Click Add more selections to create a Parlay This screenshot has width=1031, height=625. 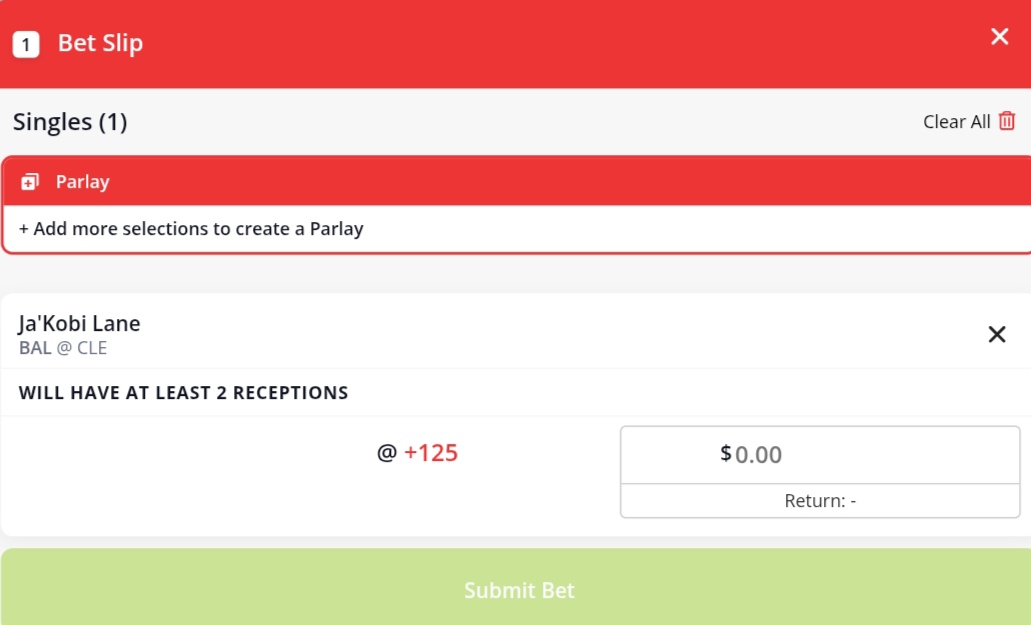click(x=191, y=229)
